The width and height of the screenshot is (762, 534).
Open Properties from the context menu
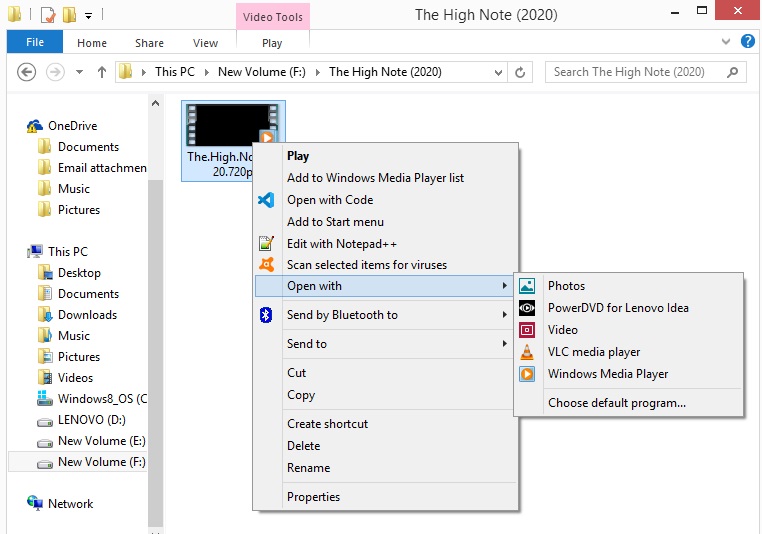click(x=385, y=497)
